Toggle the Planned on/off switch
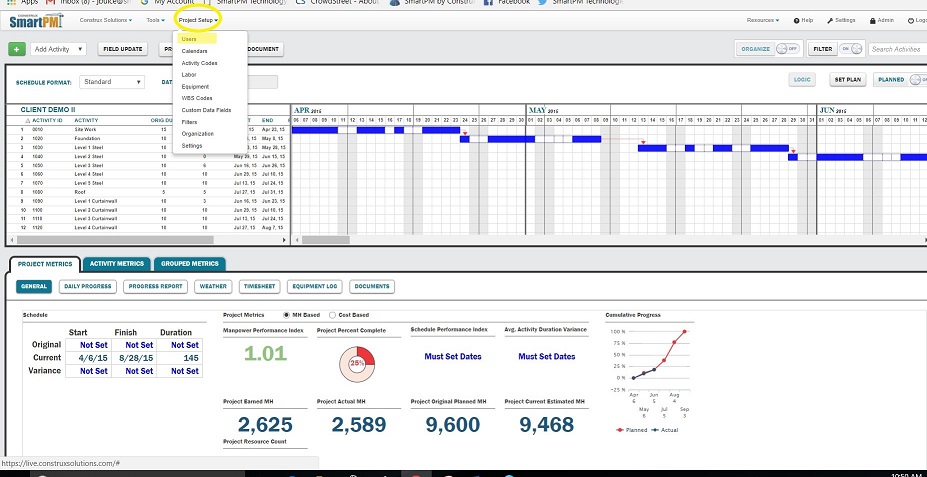 coord(918,80)
